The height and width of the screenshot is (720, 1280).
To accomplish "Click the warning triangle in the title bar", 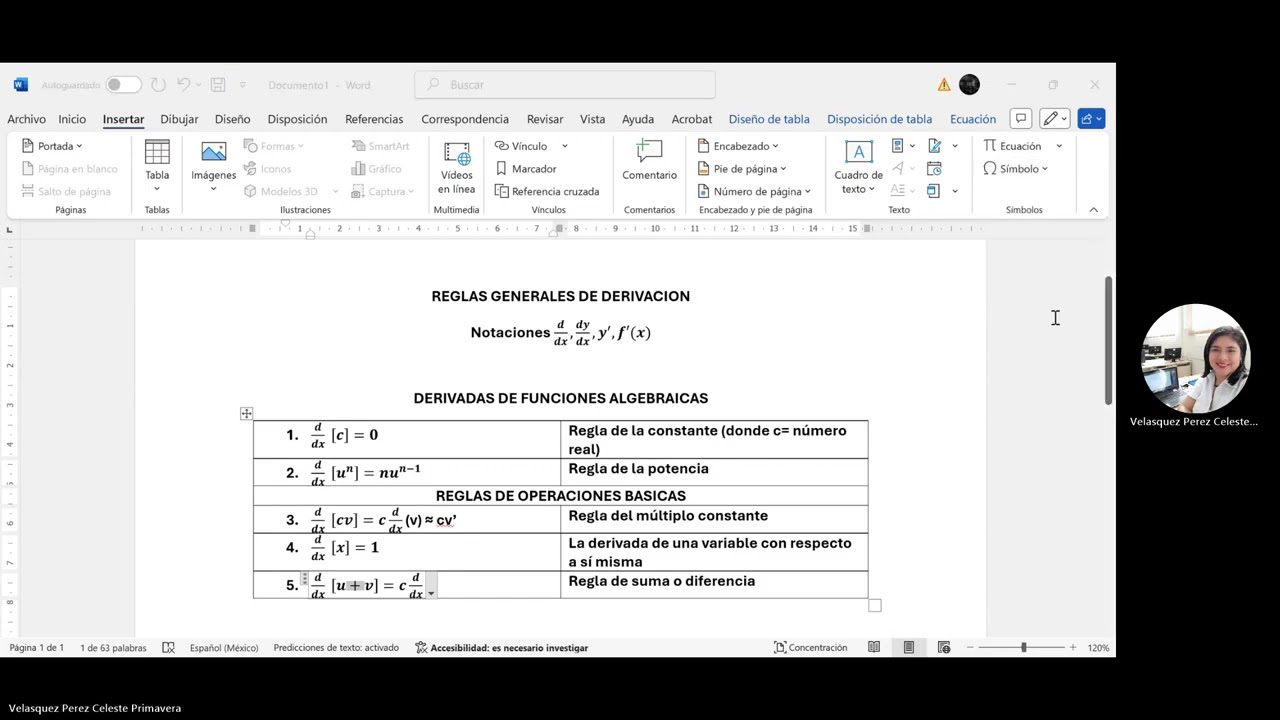I will tap(944, 85).
